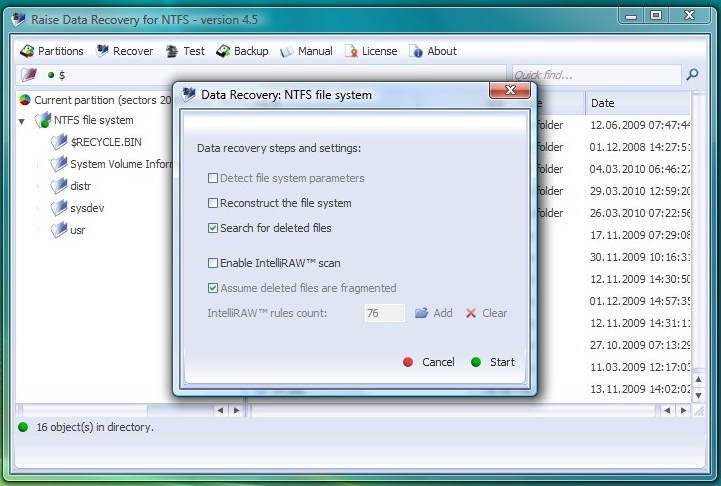Click the Add rules folder icon
This screenshot has width=721, height=486.
click(x=422, y=313)
